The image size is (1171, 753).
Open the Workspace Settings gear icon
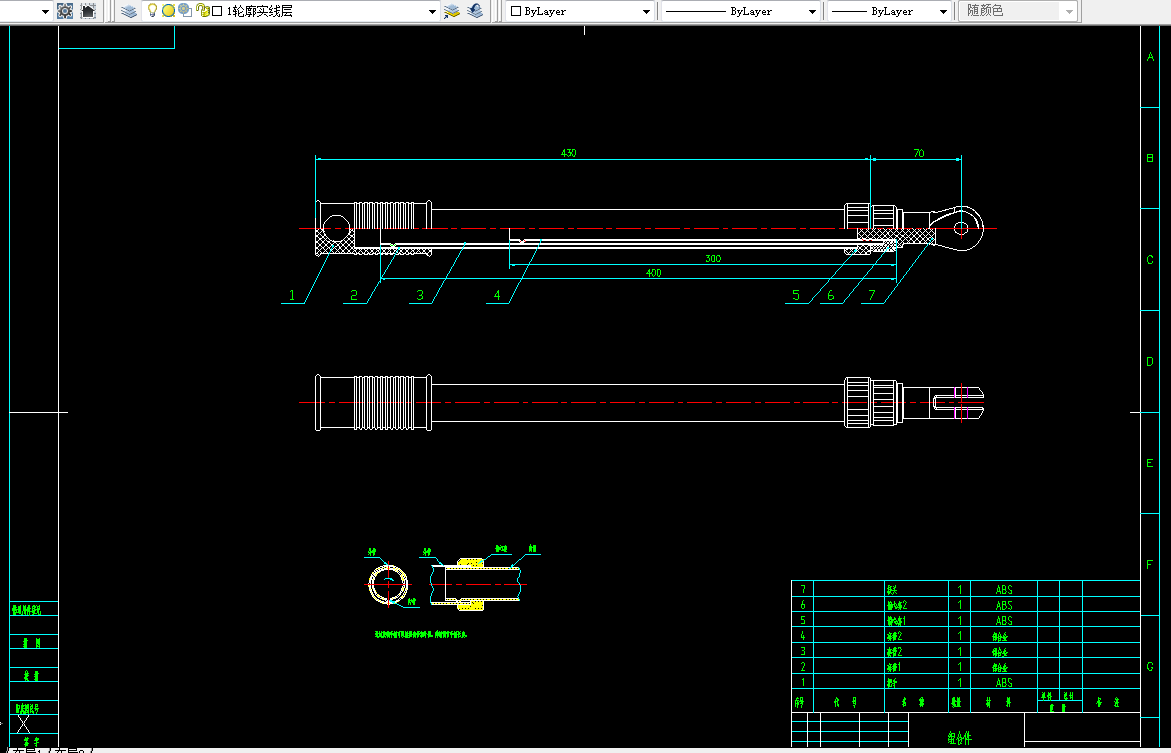tap(65, 11)
